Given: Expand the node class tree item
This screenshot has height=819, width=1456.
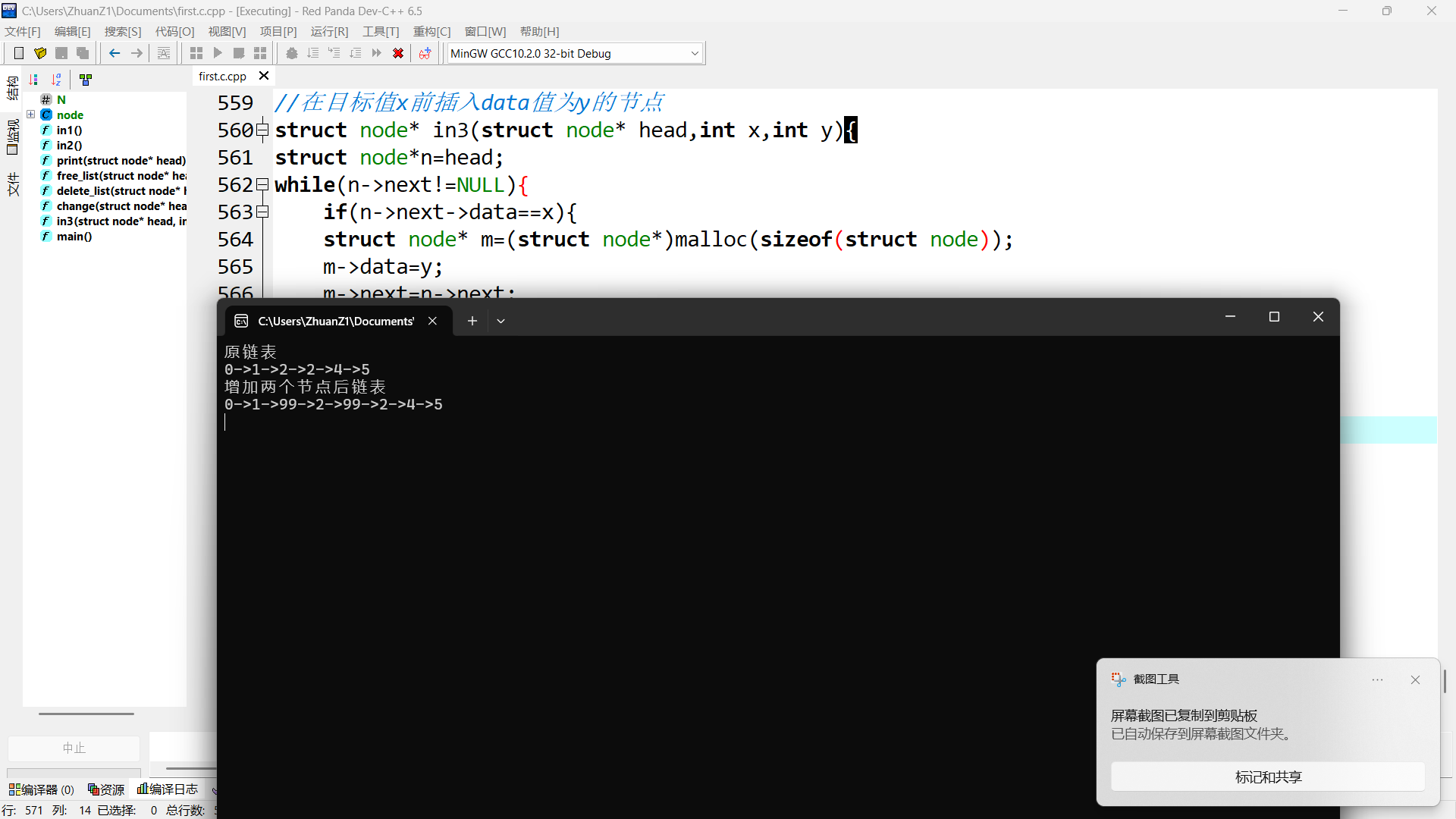Looking at the screenshot, I should pyautogui.click(x=31, y=115).
